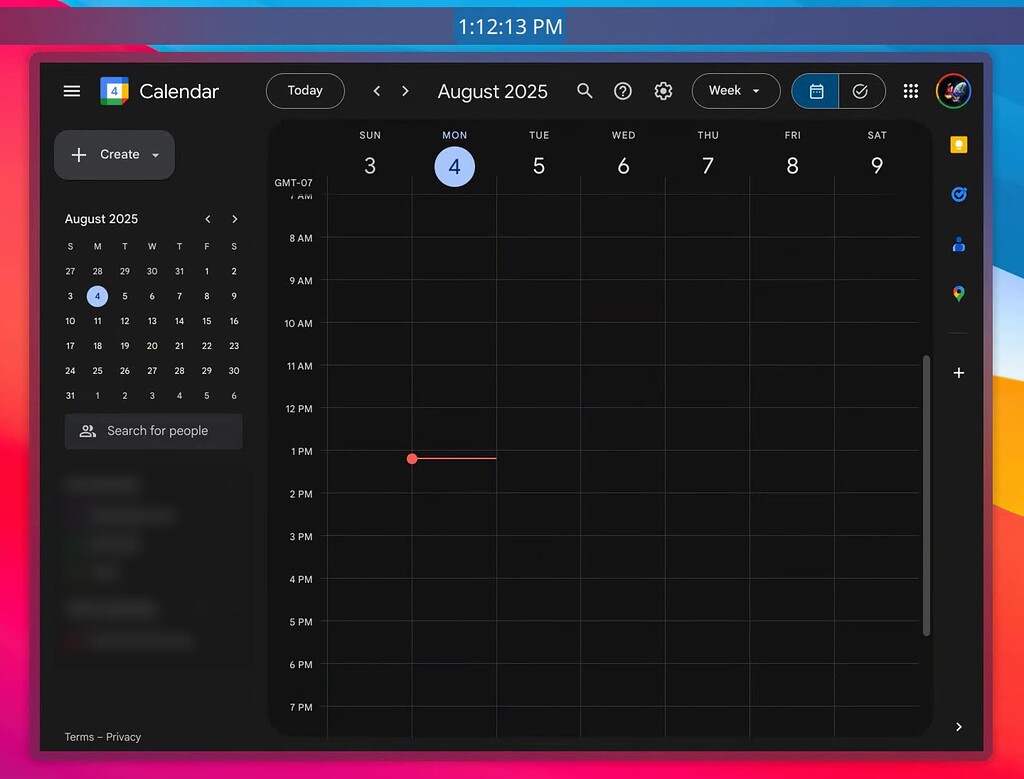The image size is (1024, 779).
Task: Click Get add-ons plus icon
Action: tap(959, 373)
